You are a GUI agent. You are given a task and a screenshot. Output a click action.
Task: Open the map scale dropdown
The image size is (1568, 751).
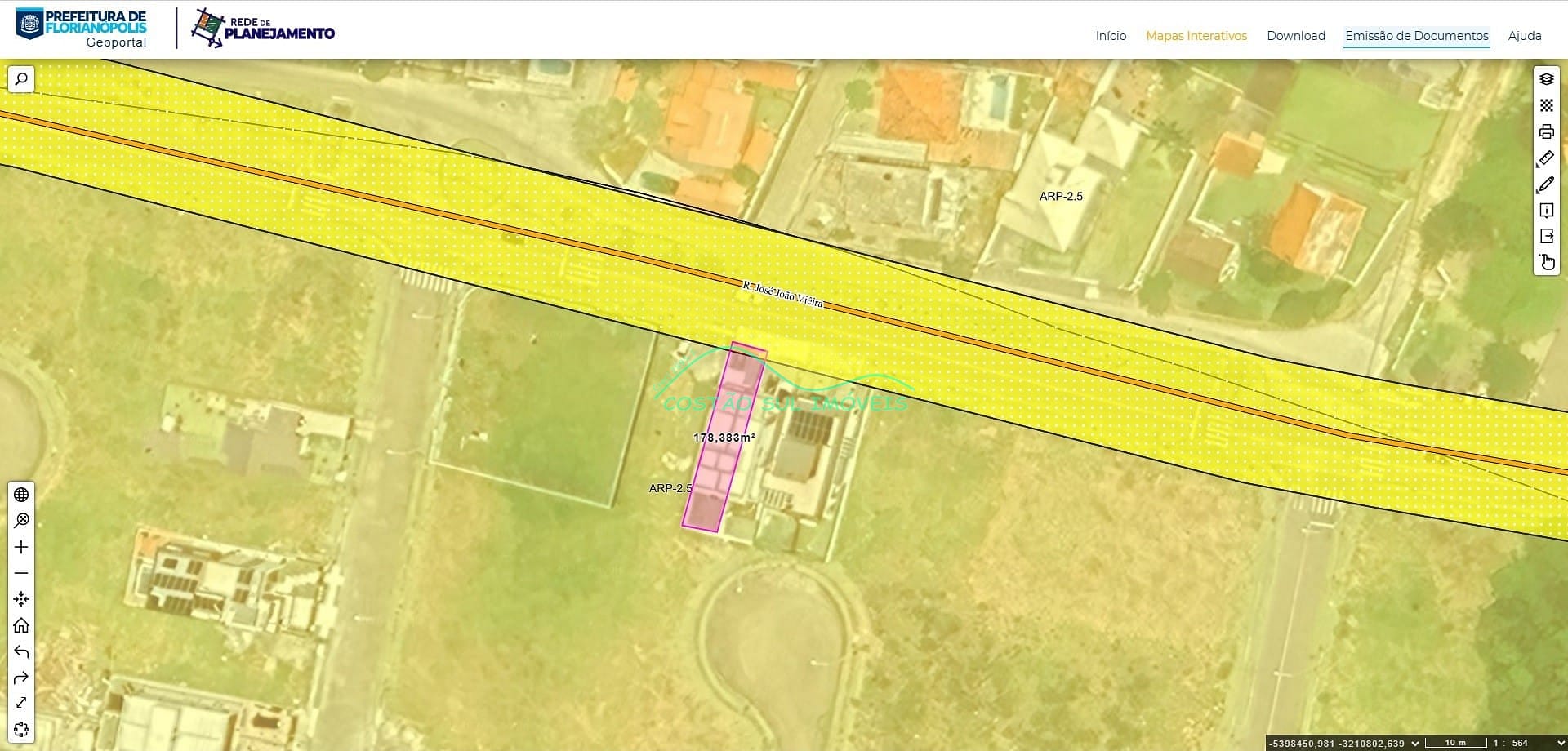coord(1559,743)
